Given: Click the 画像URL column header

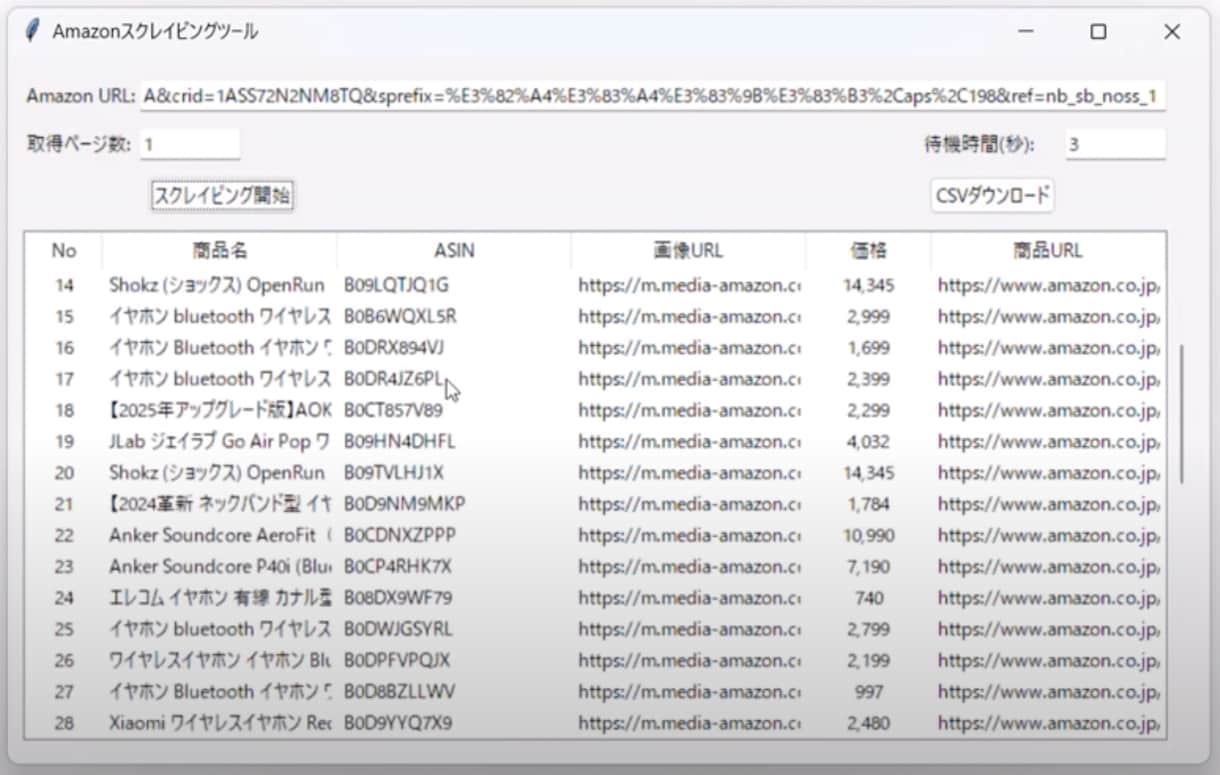Looking at the screenshot, I should click(x=688, y=251).
